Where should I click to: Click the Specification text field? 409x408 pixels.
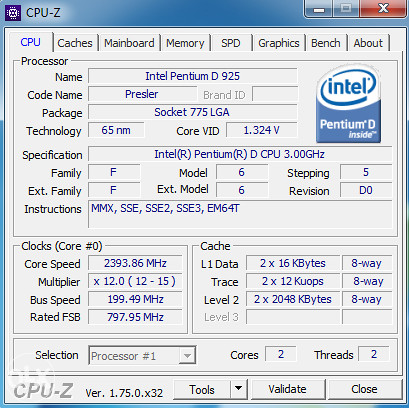(240, 154)
